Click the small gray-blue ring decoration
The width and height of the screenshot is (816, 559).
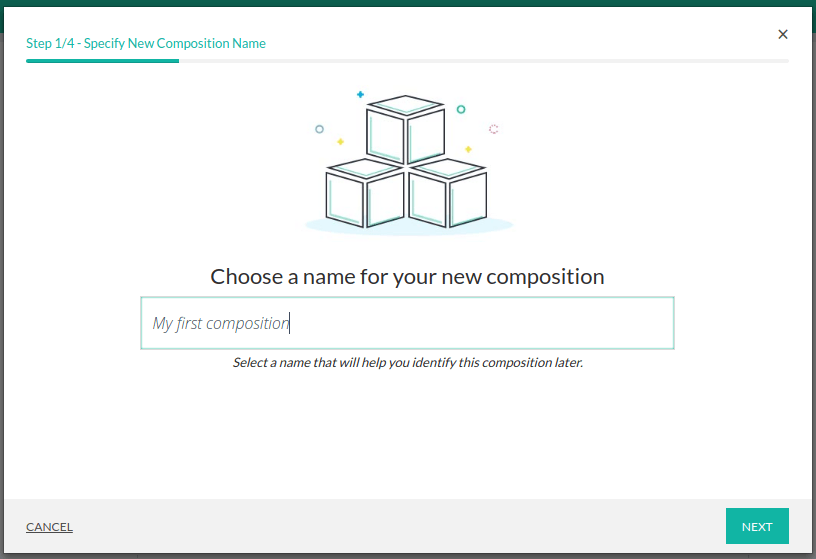click(x=319, y=129)
